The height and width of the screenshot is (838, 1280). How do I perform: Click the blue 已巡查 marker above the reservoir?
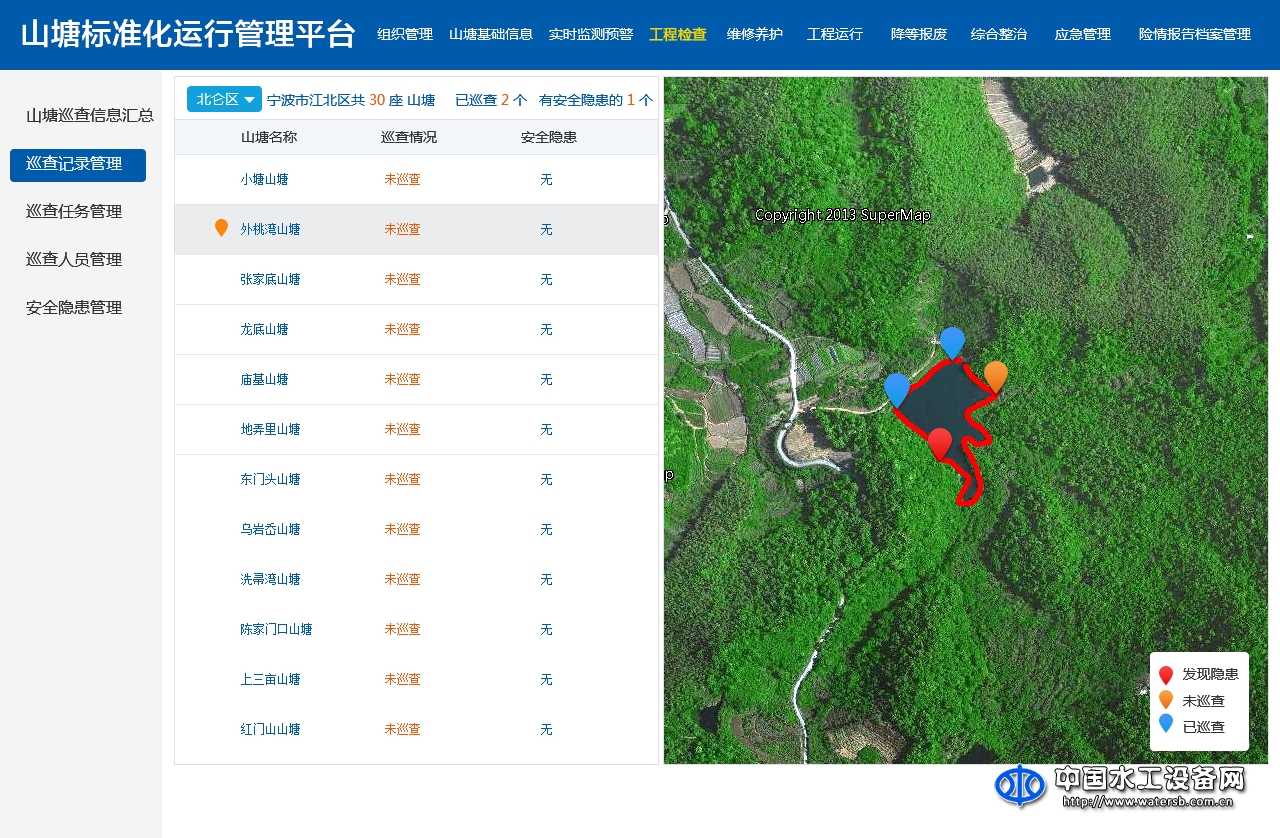pos(951,342)
